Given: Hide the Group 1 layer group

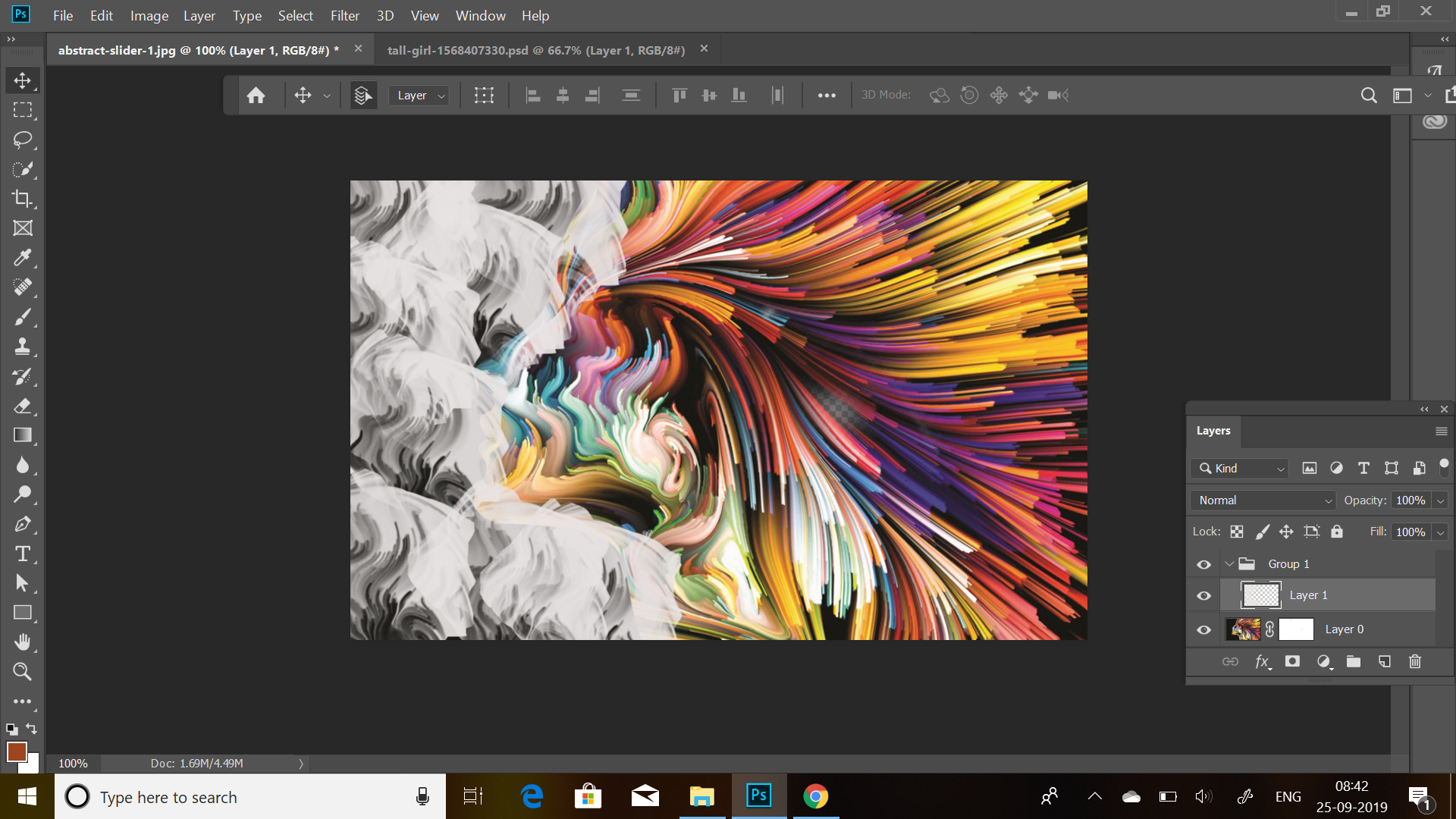Looking at the screenshot, I should pos(1203,564).
